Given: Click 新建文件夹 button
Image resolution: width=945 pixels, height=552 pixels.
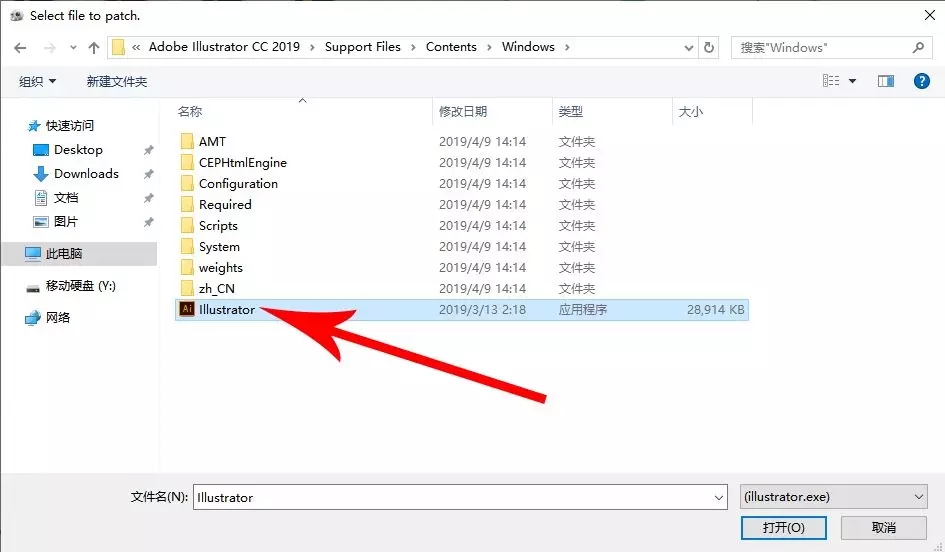Looking at the screenshot, I should click(117, 81).
